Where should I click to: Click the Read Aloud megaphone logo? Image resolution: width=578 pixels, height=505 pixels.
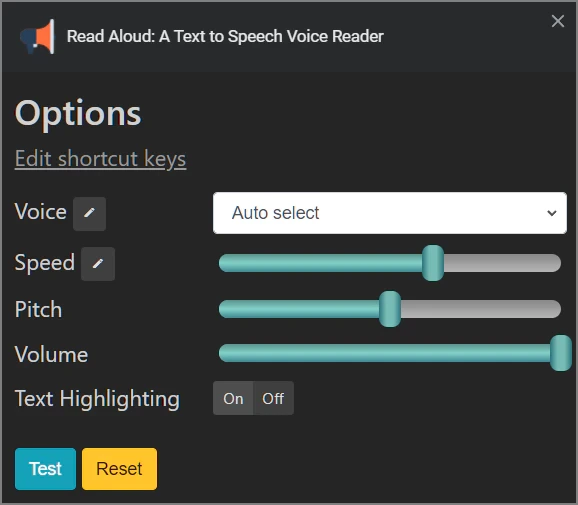[38, 36]
